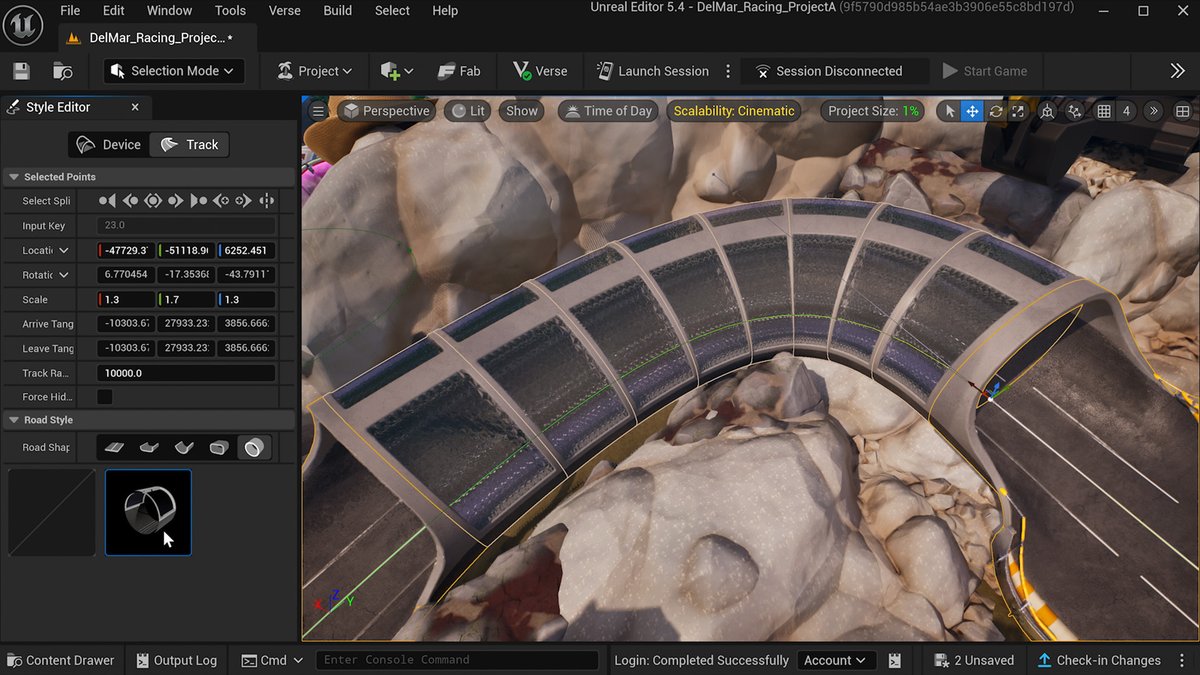This screenshot has width=1200, height=675.
Task: Open the Build menu
Action: [338, 10]
